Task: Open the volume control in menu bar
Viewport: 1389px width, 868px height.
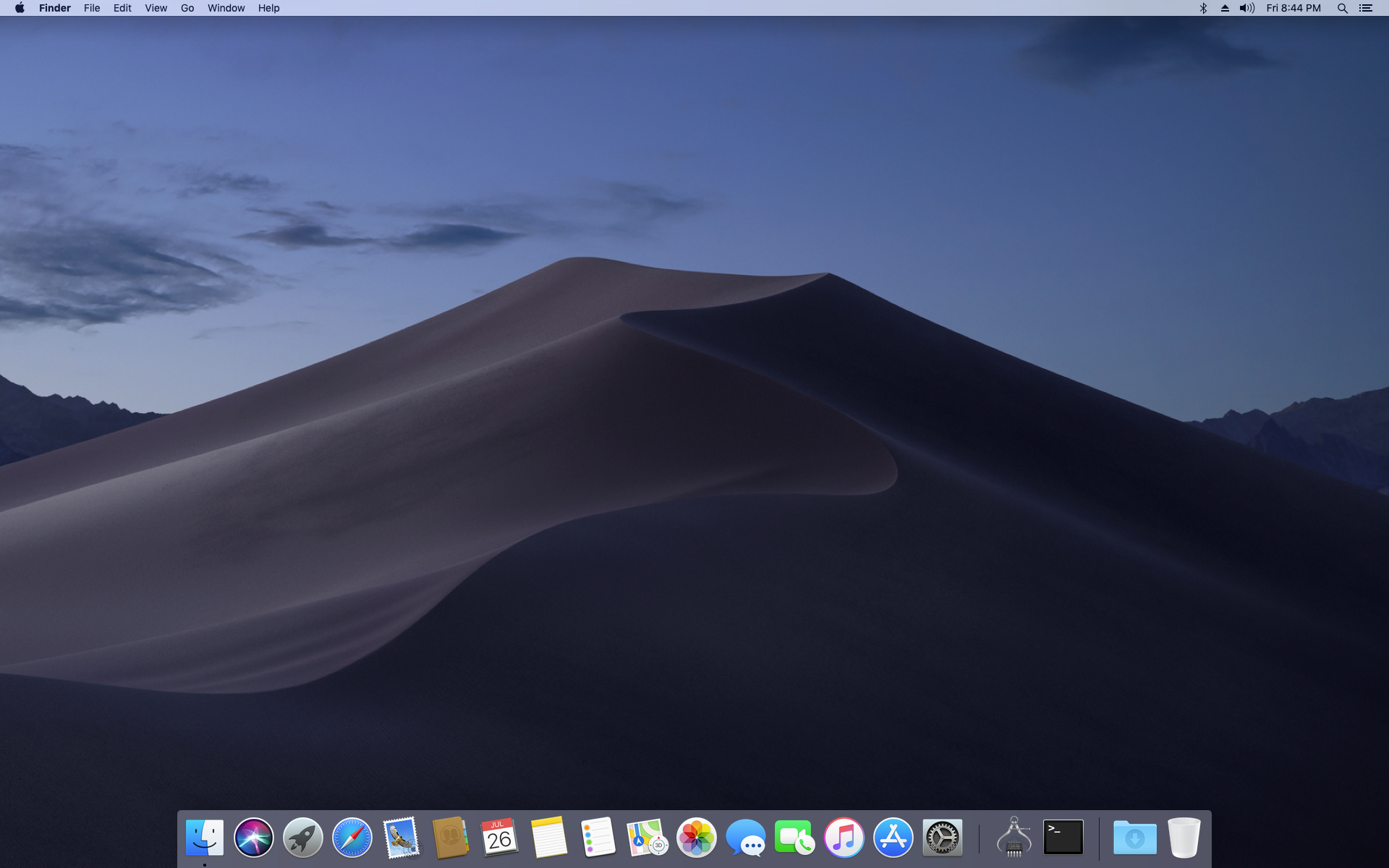Action: (1246, 8)
